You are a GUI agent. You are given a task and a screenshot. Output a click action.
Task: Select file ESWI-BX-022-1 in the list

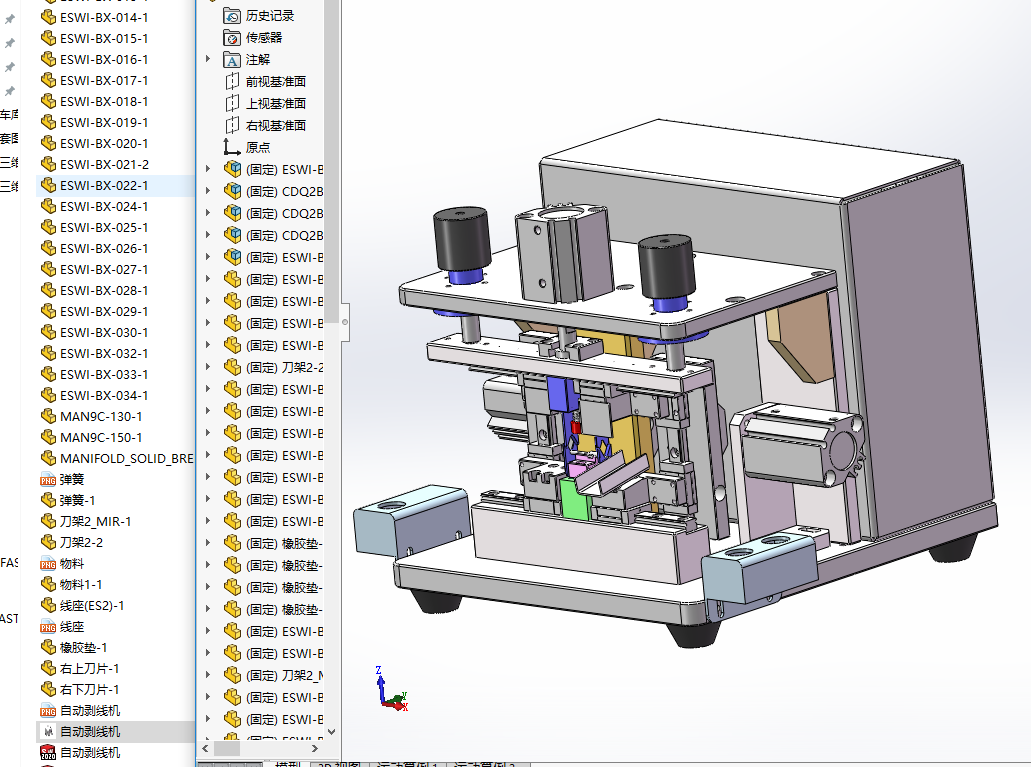103,185
